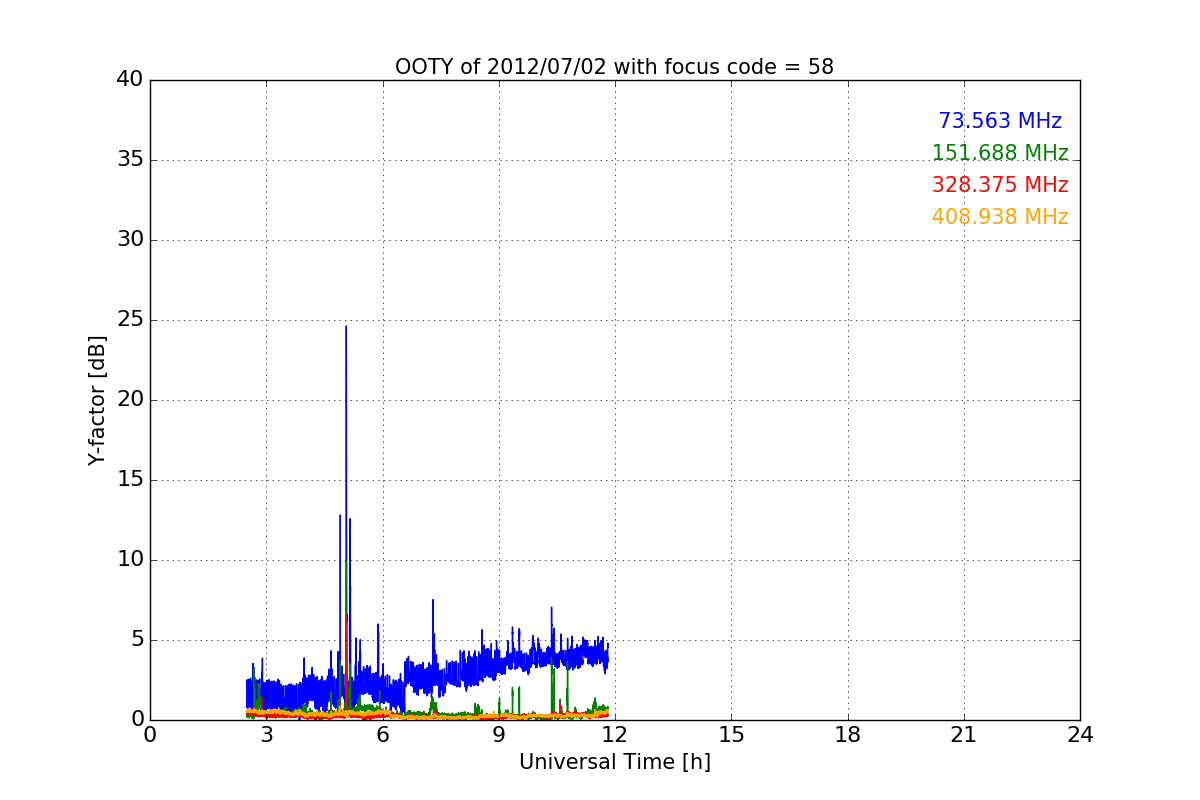Image resolution: width=1200 pixels, height=800 pixels.
Task: Click the plot title 'OOTY of 2012/07/02 with focus code = 58'
Action: pyautogui.click(x=614, y=67)
